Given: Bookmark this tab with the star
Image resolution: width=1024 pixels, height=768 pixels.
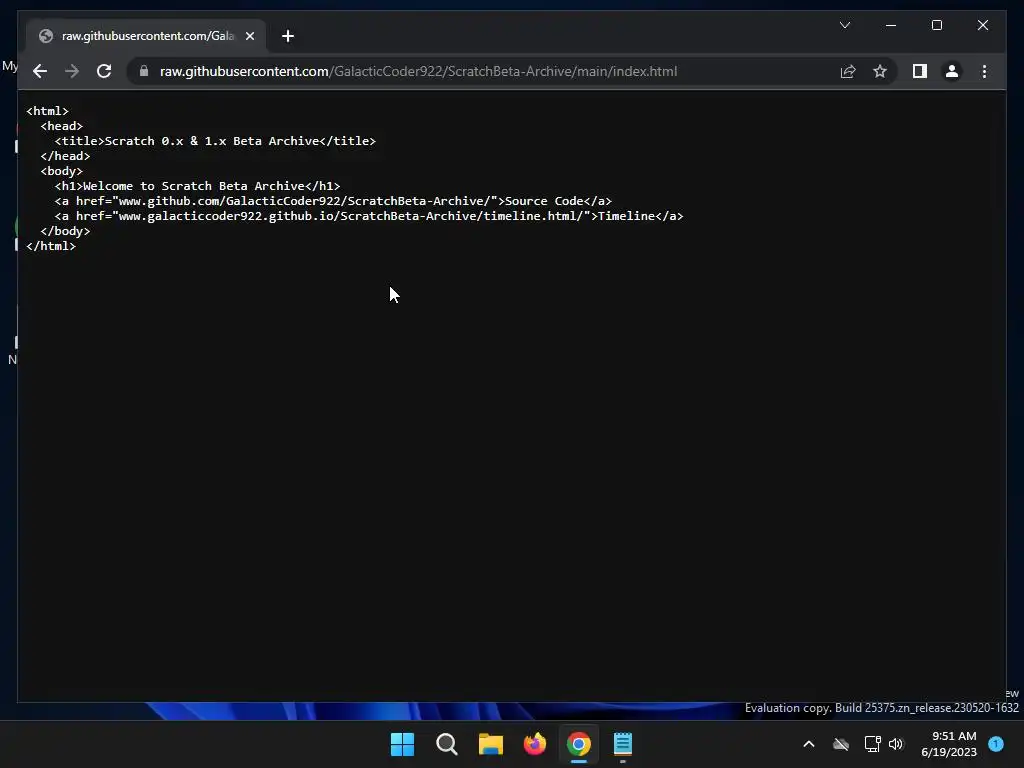Looking at the screenshot, I should tap(880, 71).
